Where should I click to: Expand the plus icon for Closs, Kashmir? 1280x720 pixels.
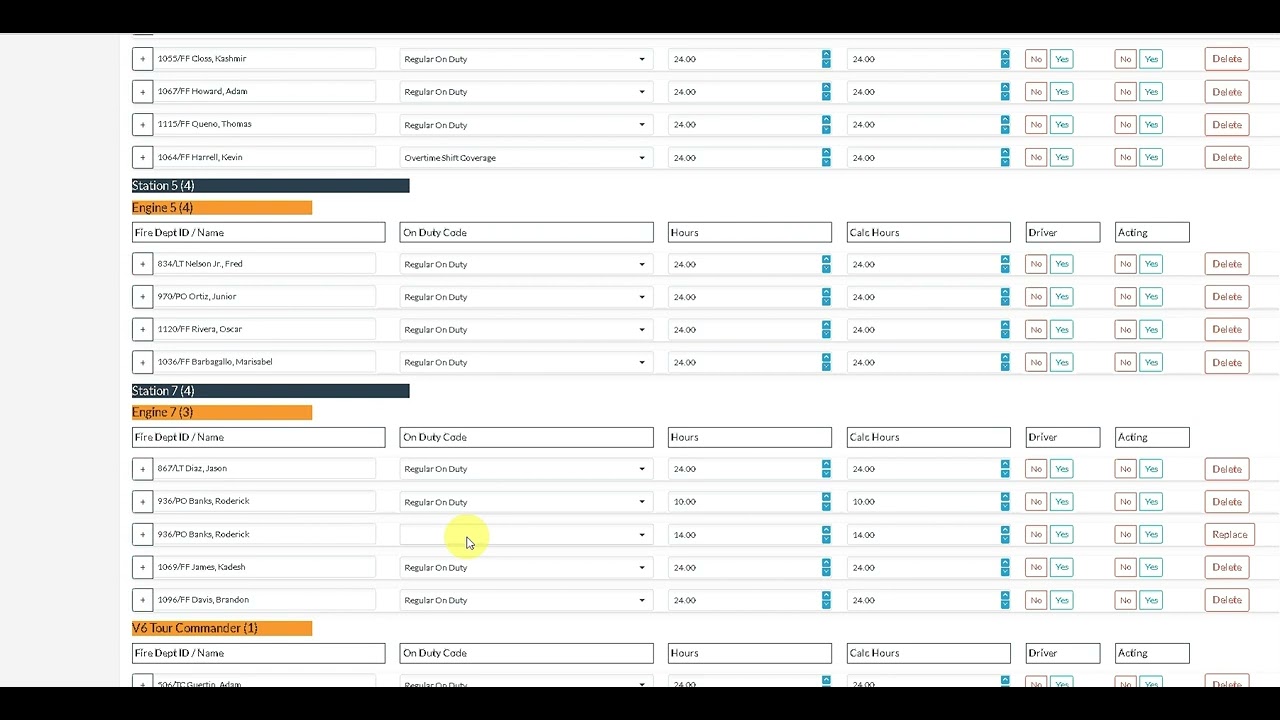pyautogui.click(x=142, y=59)
